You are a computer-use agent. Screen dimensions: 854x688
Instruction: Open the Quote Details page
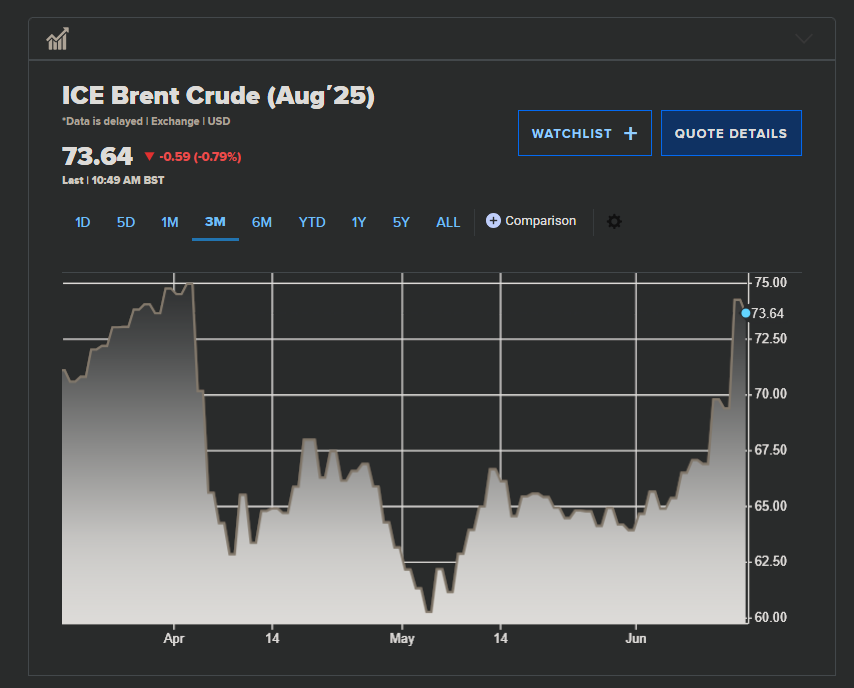tap(730, 133)
